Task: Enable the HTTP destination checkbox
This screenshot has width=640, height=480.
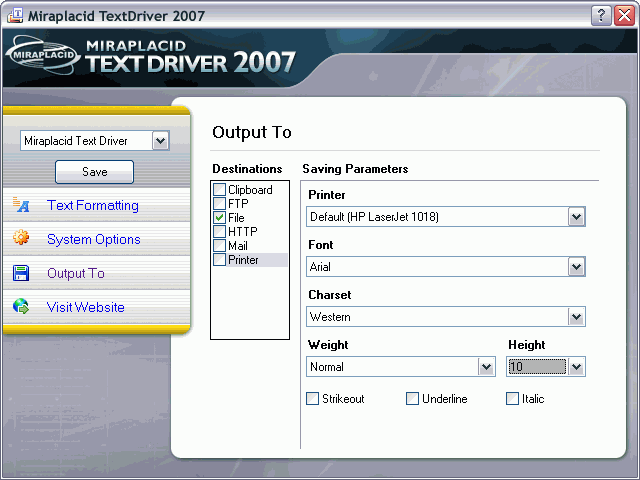Action: (220, 231)
